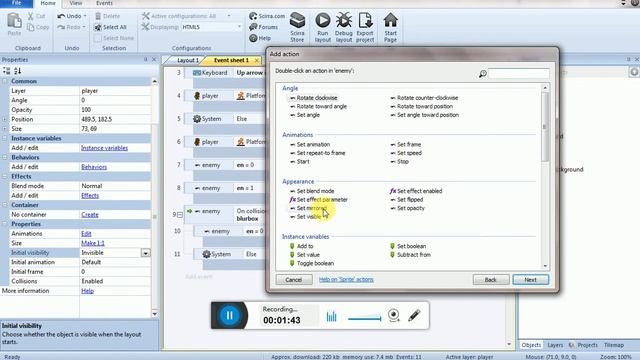Click the webcam icon in recorder
The width and height of the screenshot is (640, 360).
(393, 315)
